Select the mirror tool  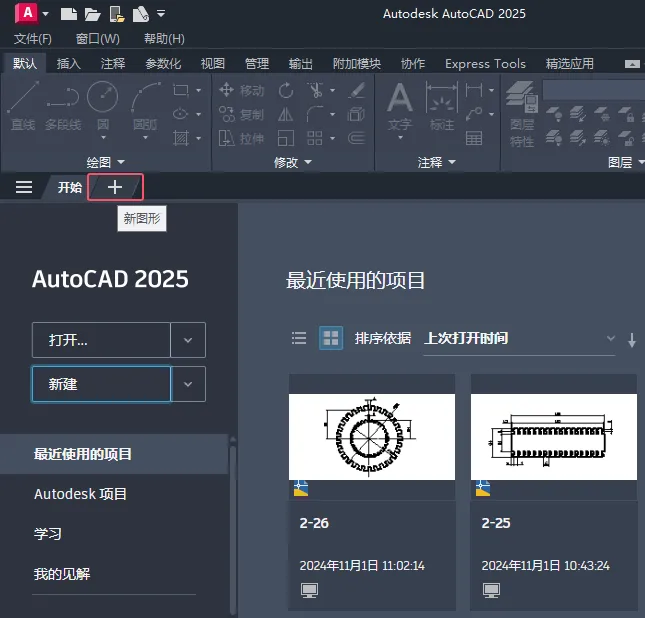tap(285, 114)
